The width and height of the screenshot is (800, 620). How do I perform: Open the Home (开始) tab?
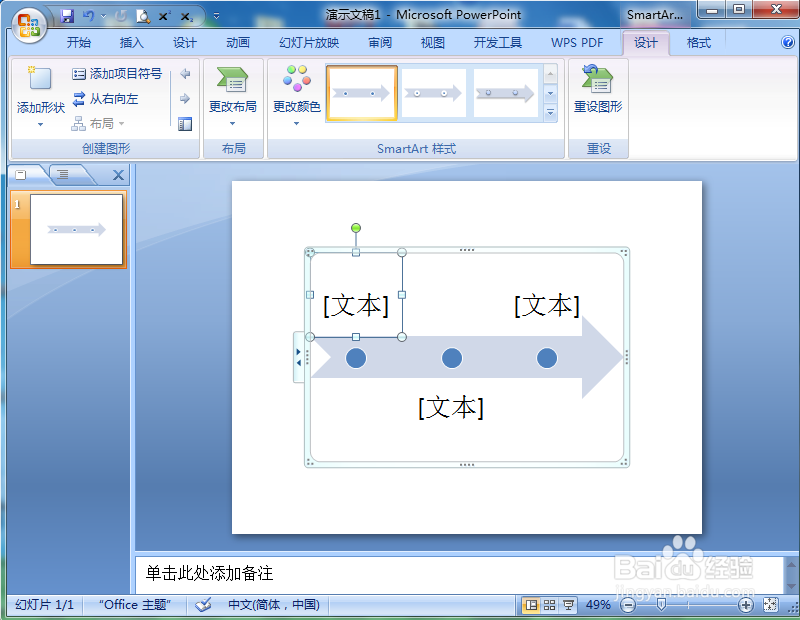79,43
